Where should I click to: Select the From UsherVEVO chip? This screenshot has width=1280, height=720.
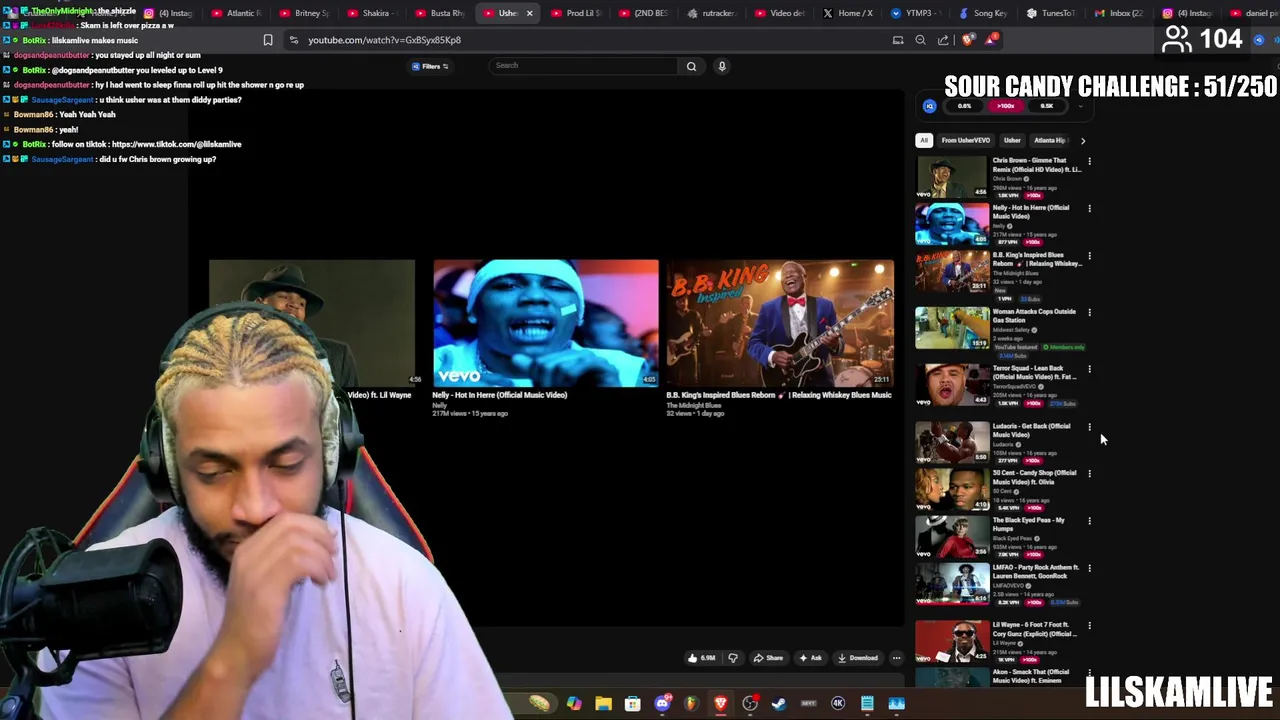point(965,140)
